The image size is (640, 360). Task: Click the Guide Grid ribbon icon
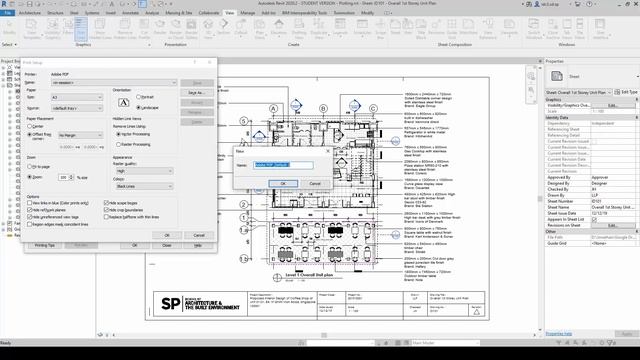click(452, 29)
